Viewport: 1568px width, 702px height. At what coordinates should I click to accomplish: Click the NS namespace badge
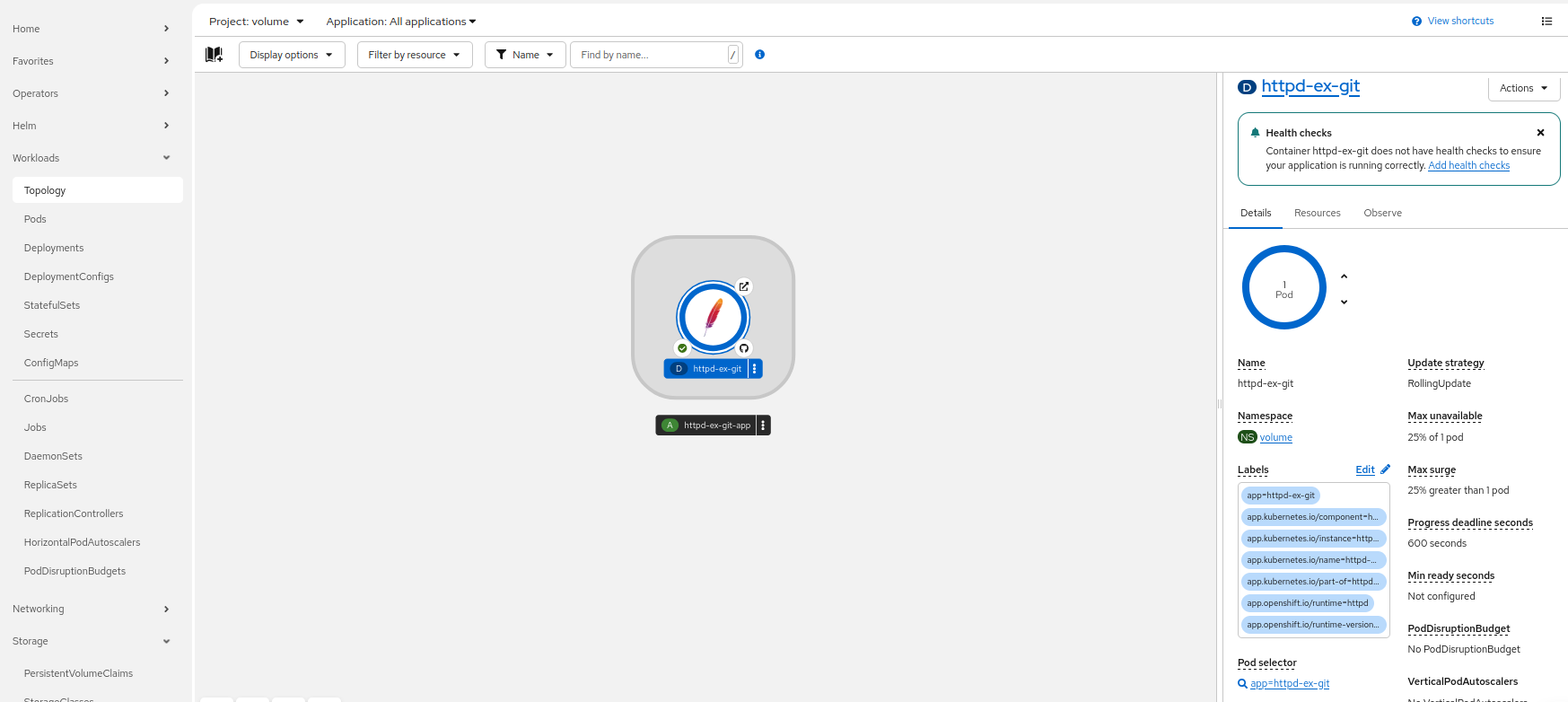(1247, 437)
